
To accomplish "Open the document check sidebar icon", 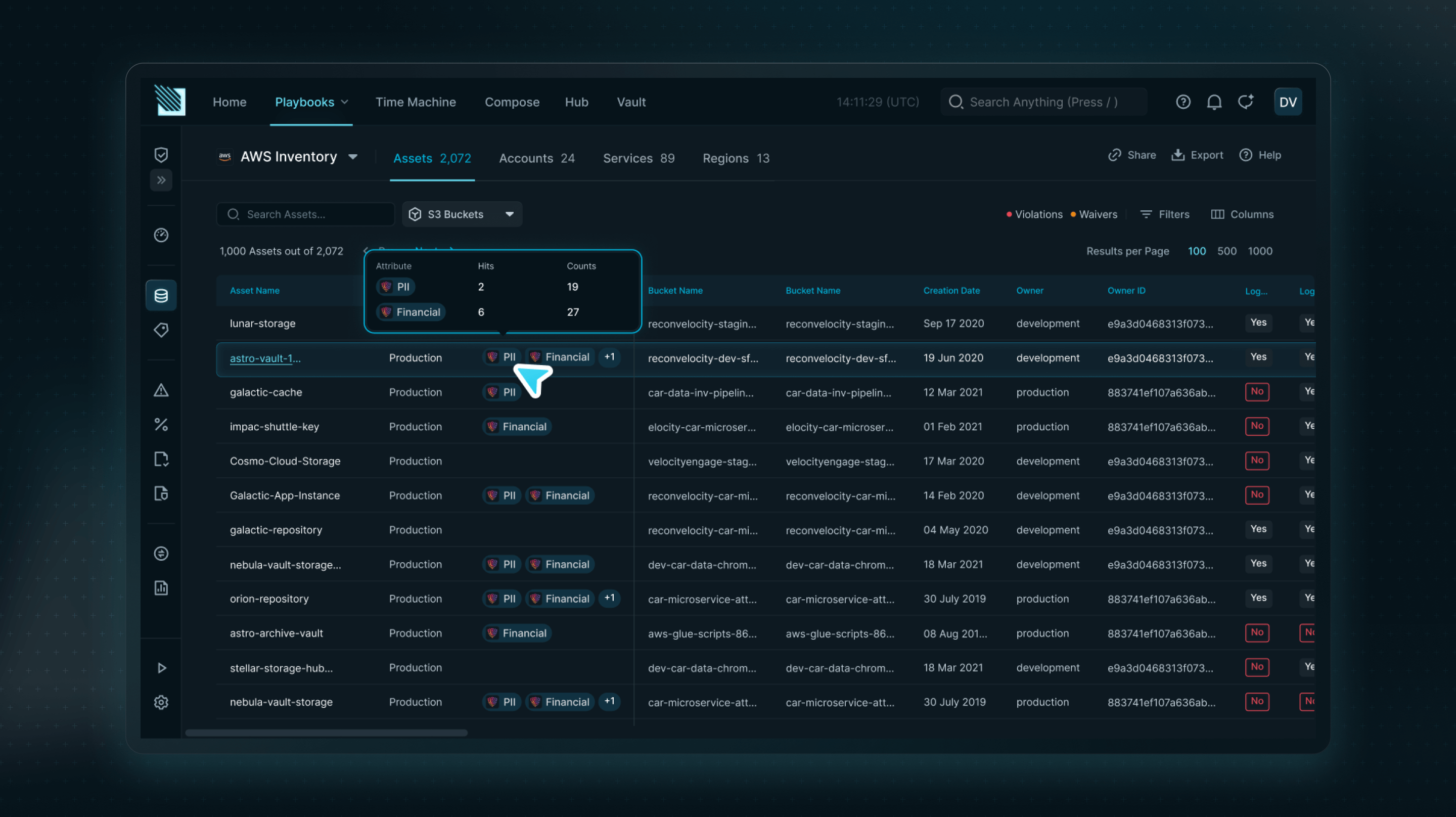I will tap(161, 459).
